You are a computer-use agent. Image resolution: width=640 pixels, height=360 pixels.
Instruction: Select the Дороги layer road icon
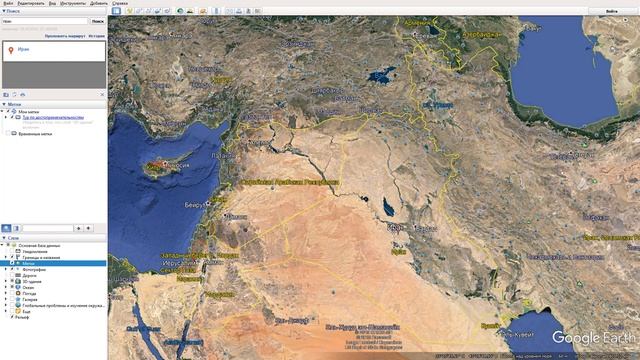click(x=18, y=276)
